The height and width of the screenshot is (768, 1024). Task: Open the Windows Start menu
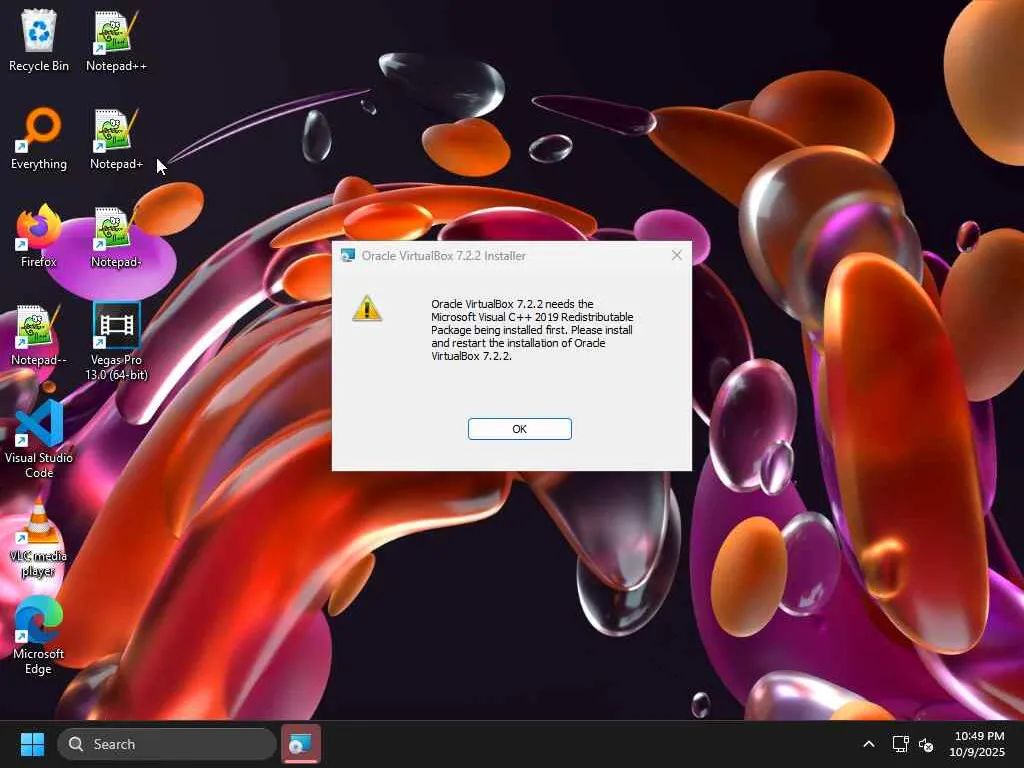pos(32,744)
